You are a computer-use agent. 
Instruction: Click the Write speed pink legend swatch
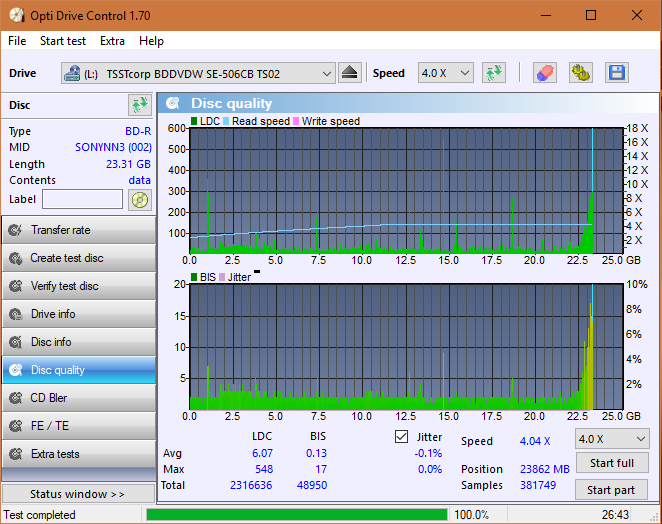coord(296,121)
